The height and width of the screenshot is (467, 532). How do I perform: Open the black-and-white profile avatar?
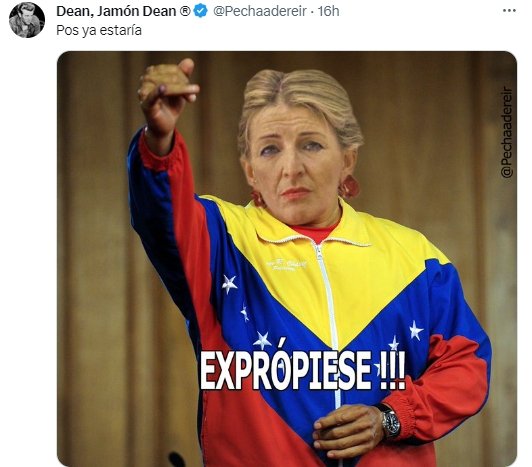27,19
